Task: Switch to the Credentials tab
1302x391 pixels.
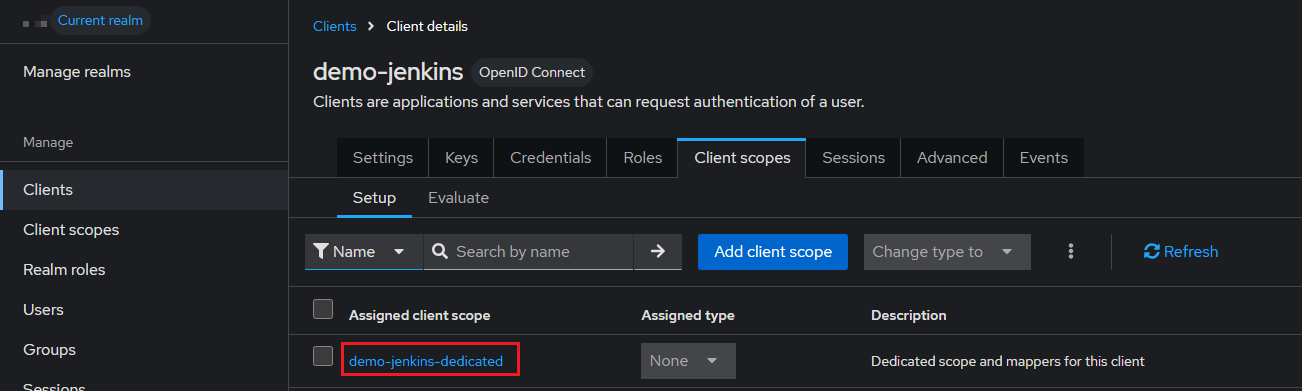Action: [550, 158]
